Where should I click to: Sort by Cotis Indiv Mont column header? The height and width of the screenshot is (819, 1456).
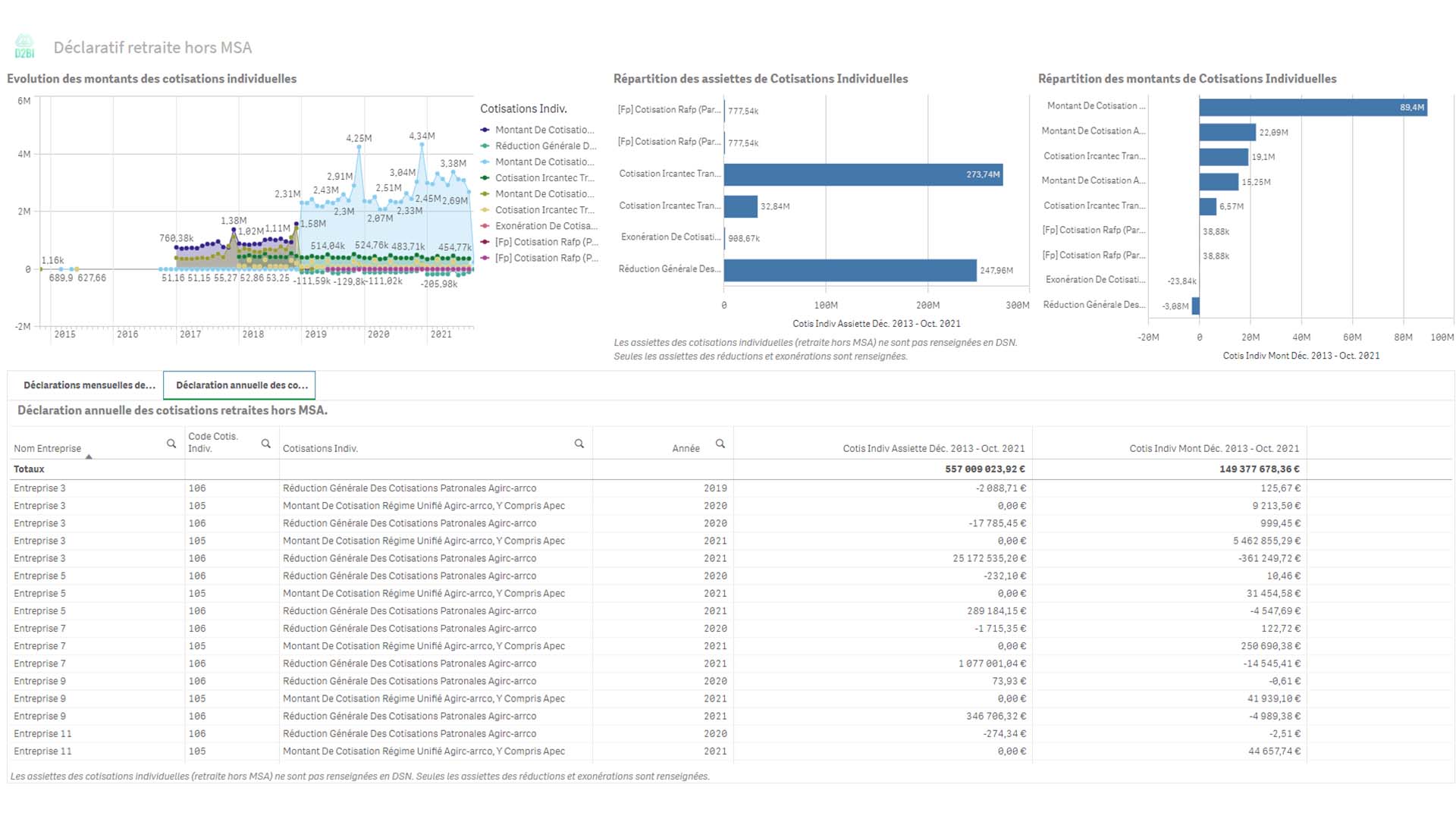point(1213,448)
